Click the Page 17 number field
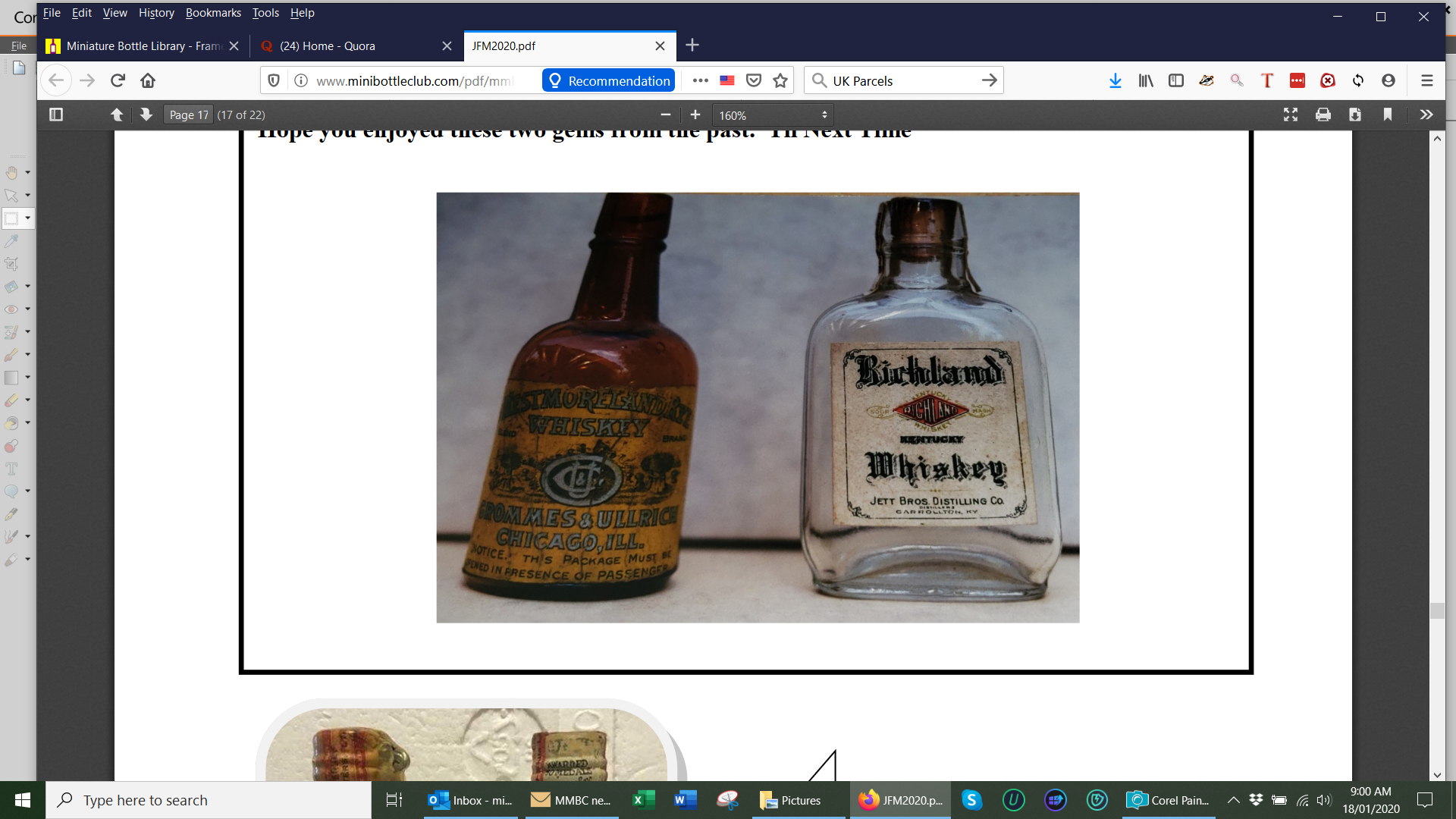Viewport: 1456px width, 819px height. click(x=188, y=115)
